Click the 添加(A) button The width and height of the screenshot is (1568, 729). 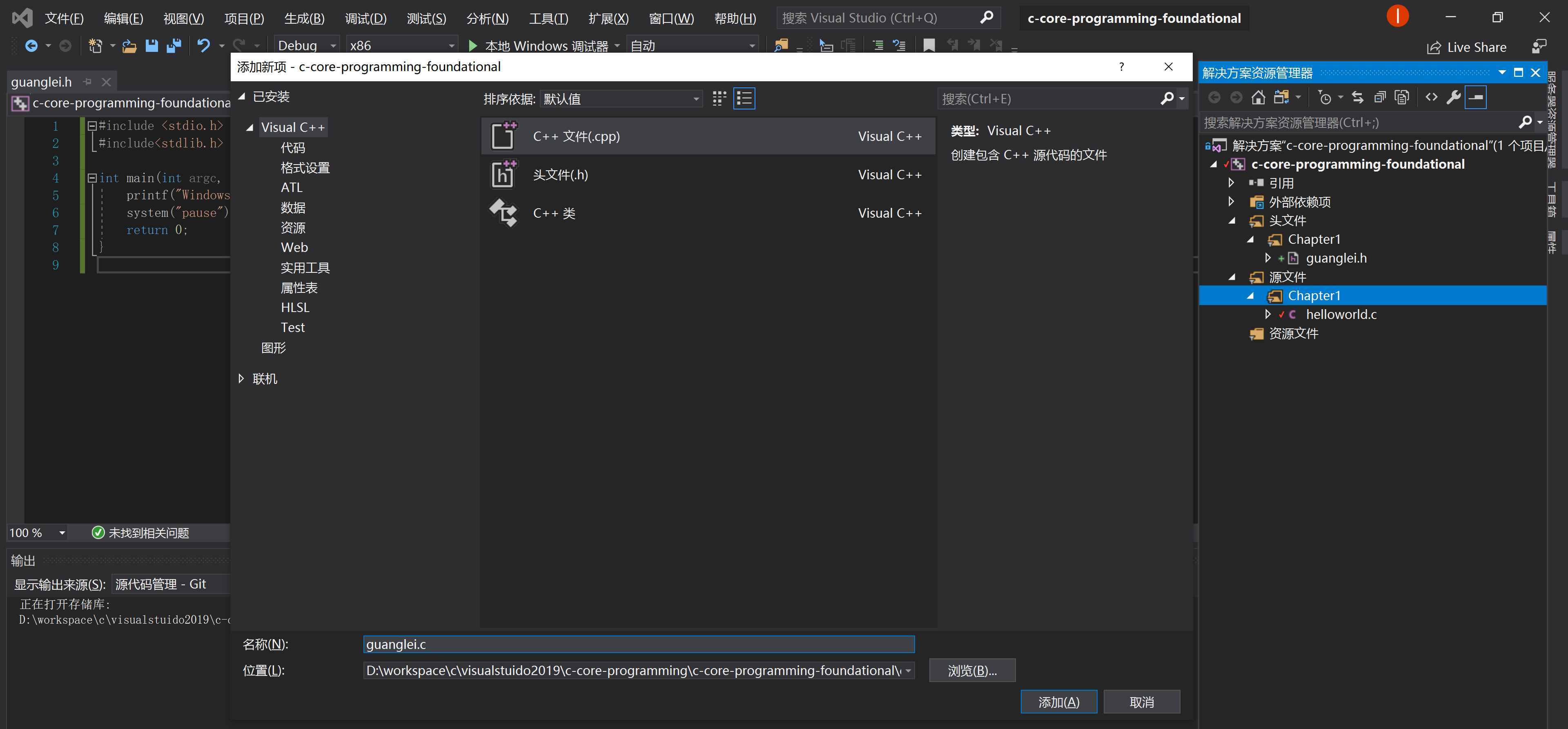(x=1058, y=702)
